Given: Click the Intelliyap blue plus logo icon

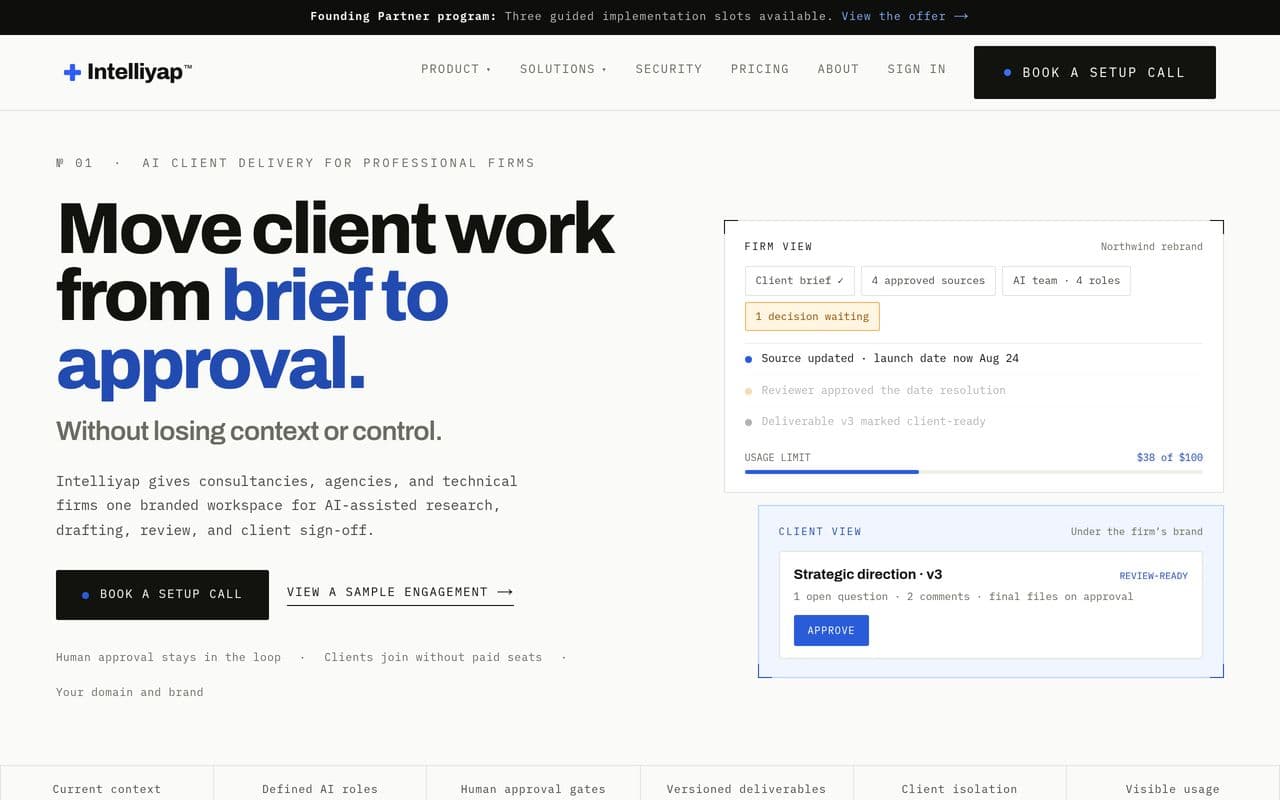Looking at the screenshot, I should pyautogui.click(x=72, y=72).
